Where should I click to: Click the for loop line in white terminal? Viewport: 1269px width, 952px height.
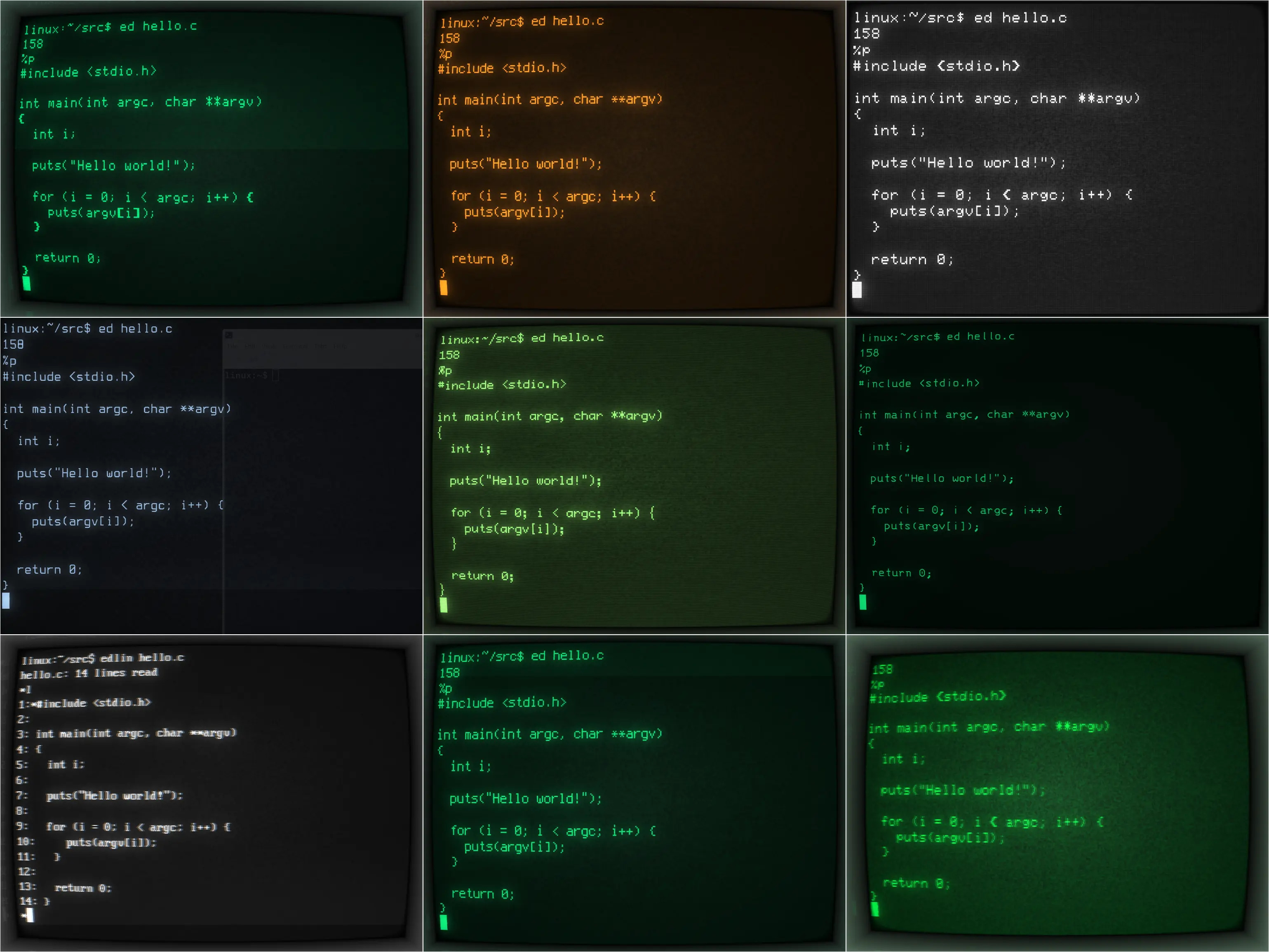tap(1001, 195)
